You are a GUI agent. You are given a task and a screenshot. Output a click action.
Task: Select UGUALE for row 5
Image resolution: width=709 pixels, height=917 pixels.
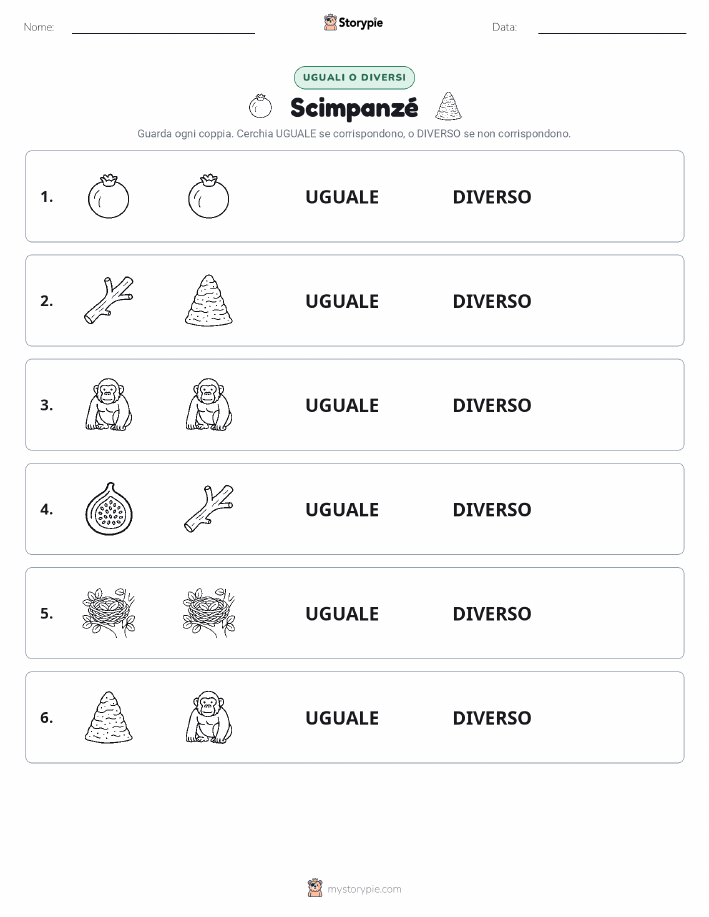[342, 613]
